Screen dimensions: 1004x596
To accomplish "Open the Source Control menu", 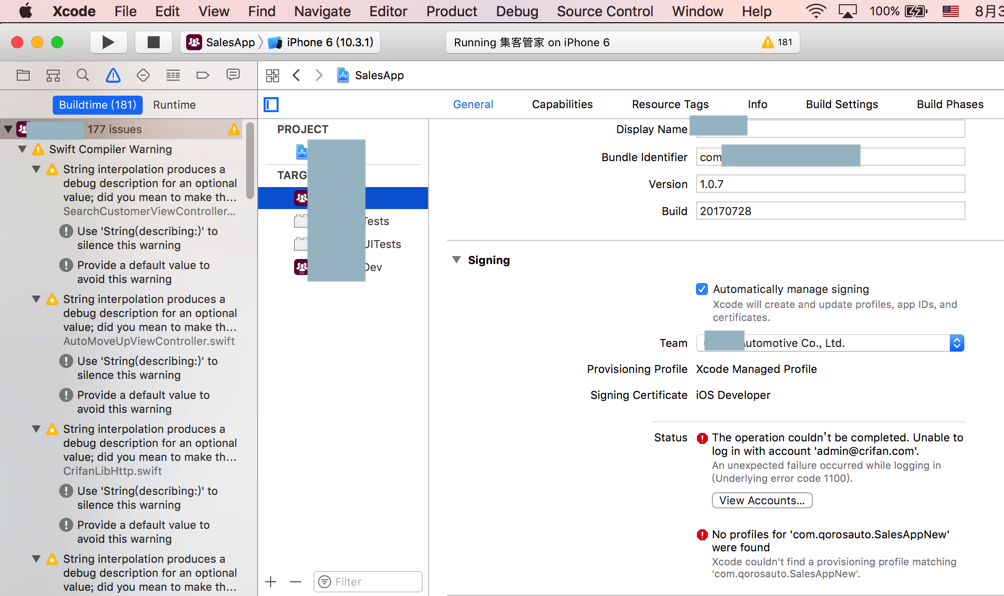I will point(605,11).
